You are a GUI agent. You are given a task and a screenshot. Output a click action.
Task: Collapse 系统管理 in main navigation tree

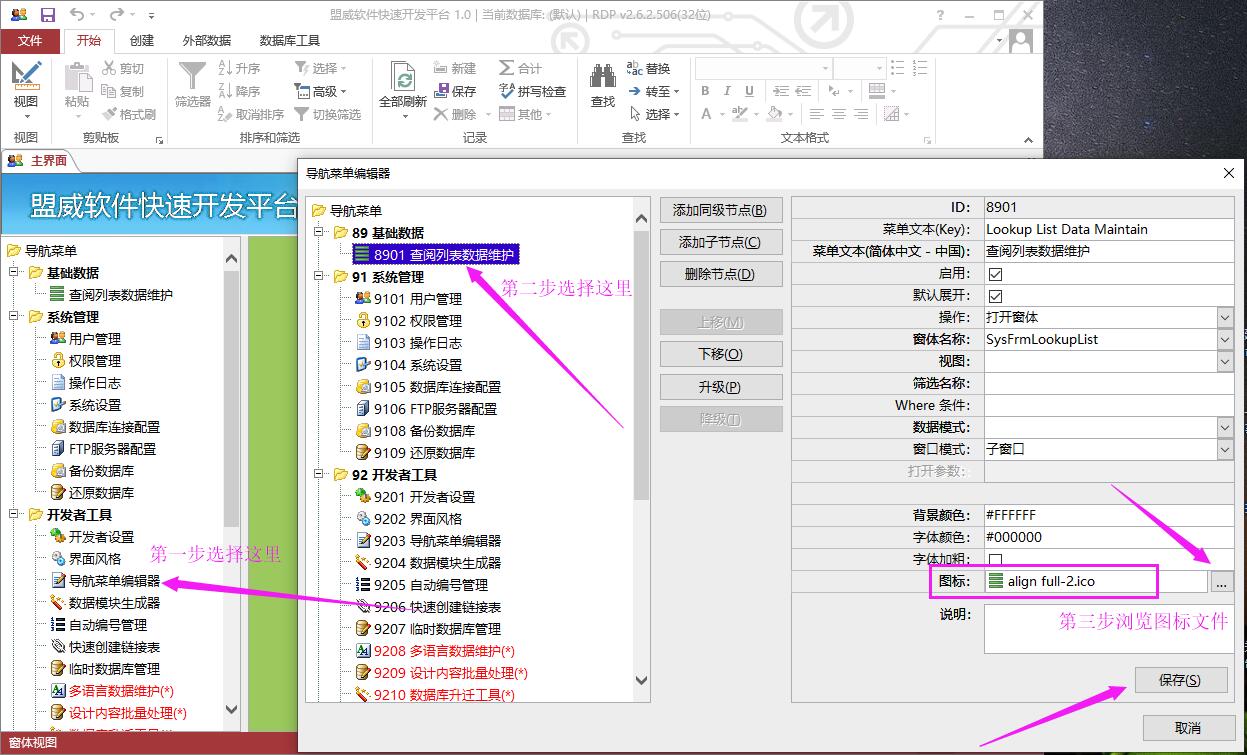16,317
